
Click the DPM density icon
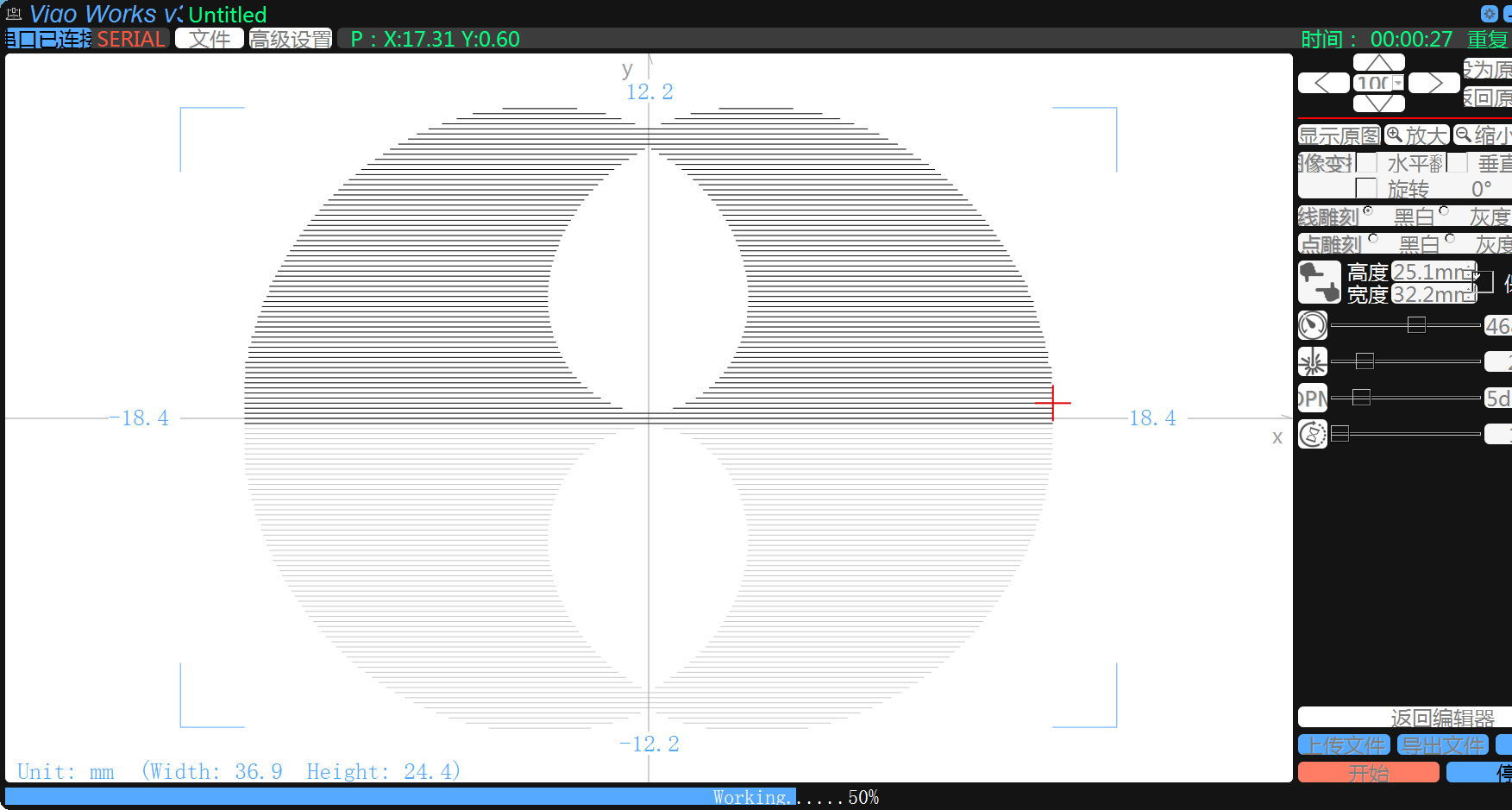point(1313,398)
